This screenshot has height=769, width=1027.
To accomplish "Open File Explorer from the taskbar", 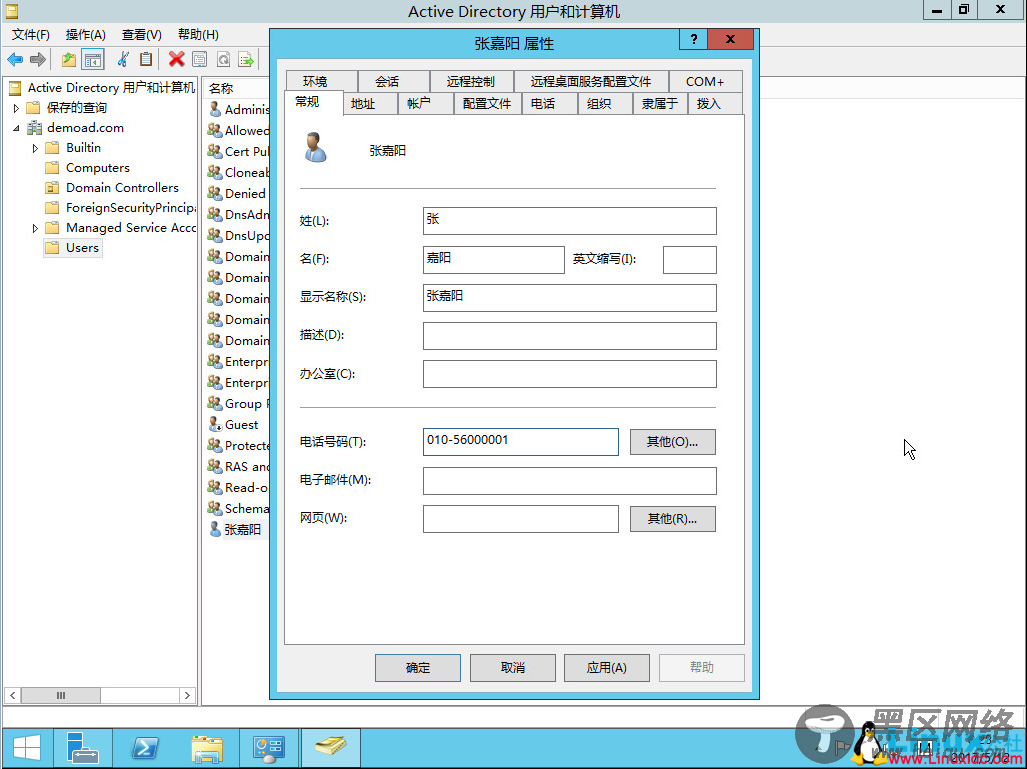I will tap(206, 748).
